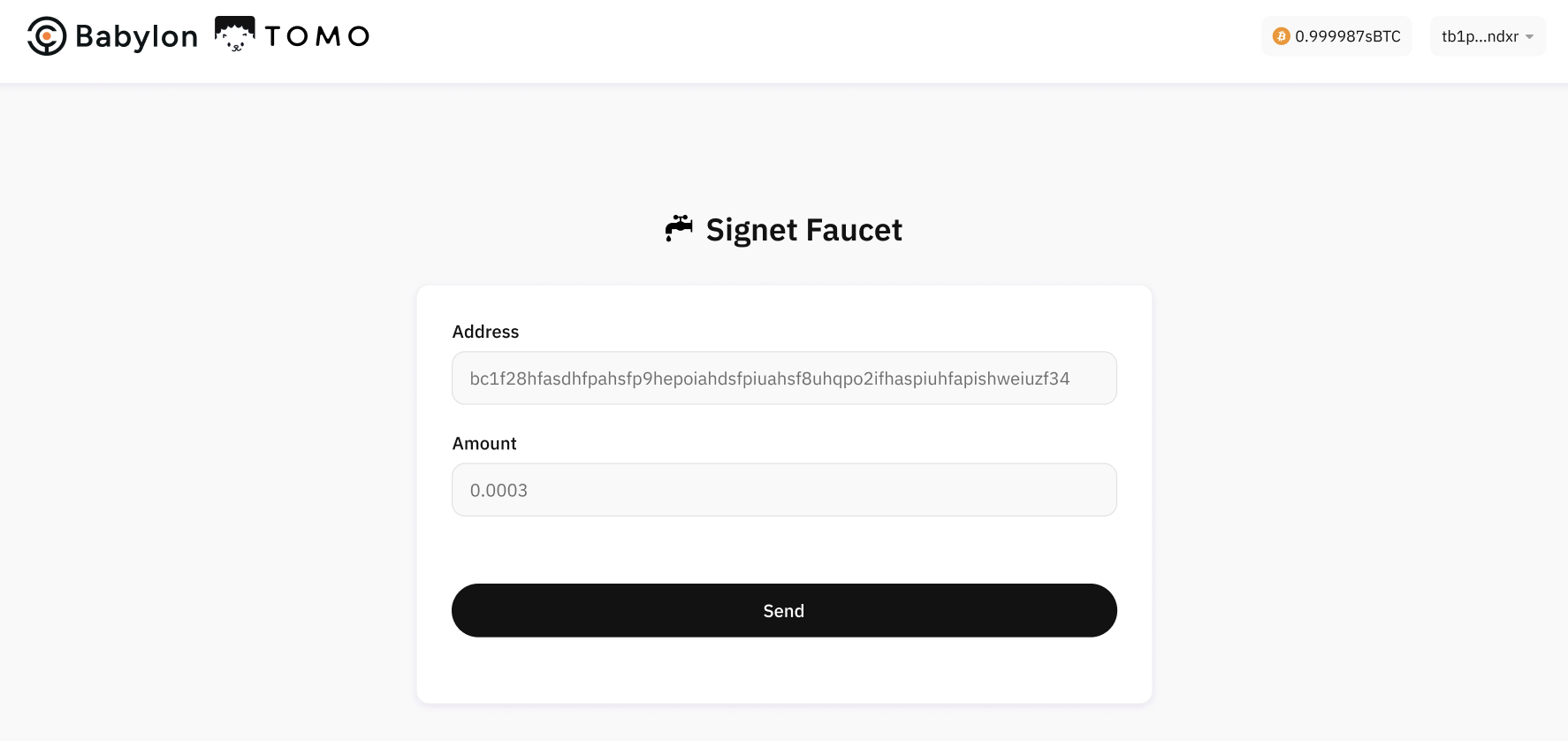Click the 0.0003 placeholder amount text

point(499,490)
